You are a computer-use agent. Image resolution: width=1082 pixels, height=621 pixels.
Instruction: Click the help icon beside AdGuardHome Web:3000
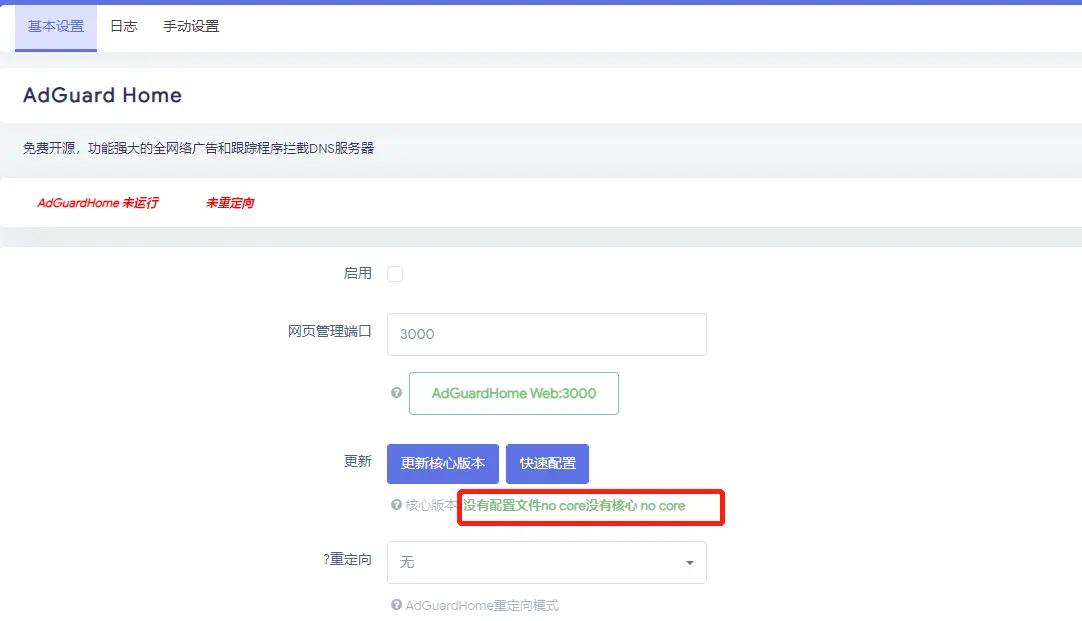point(396,393)
